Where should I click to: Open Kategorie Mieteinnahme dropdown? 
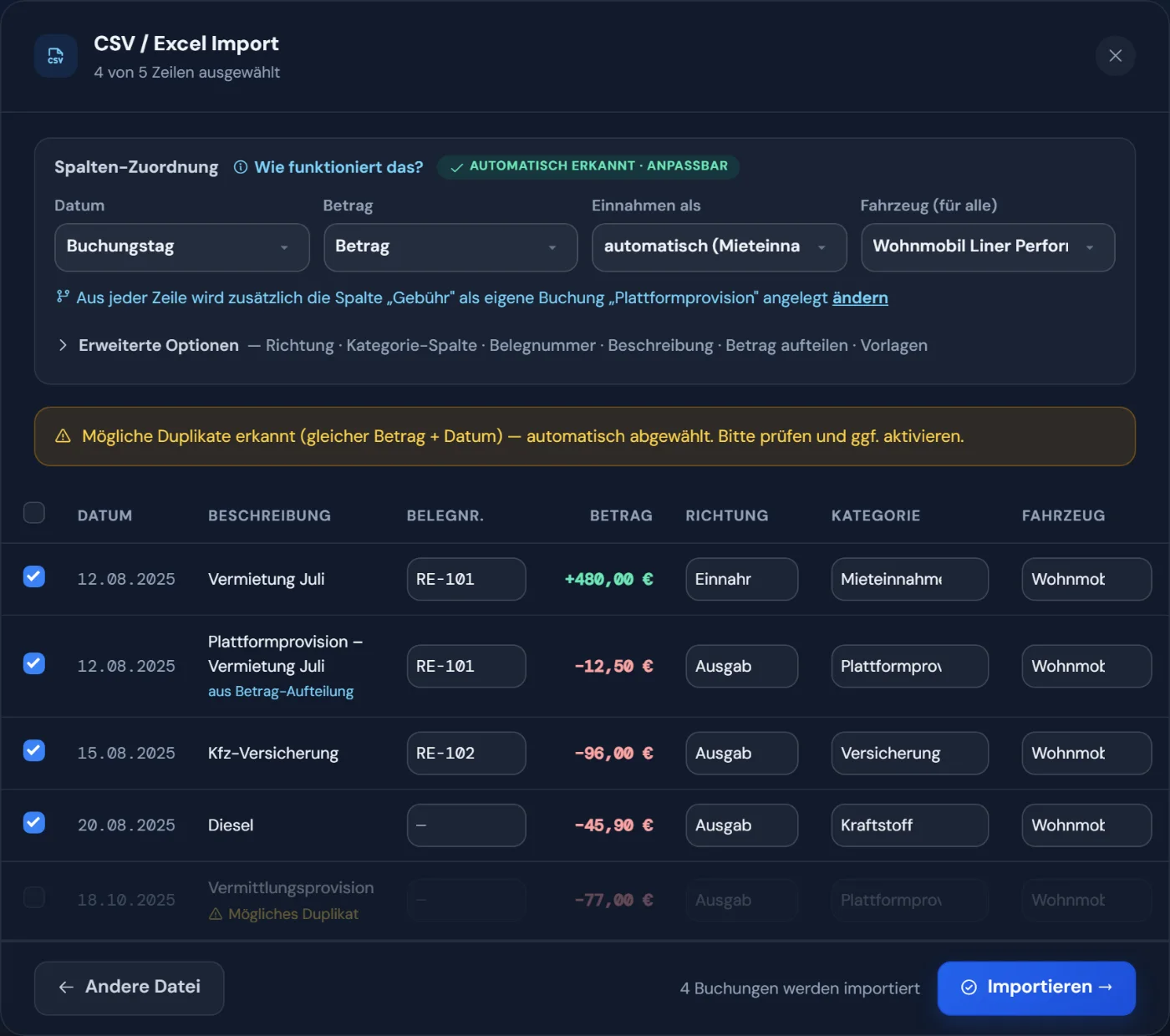[x=910, y=579]
